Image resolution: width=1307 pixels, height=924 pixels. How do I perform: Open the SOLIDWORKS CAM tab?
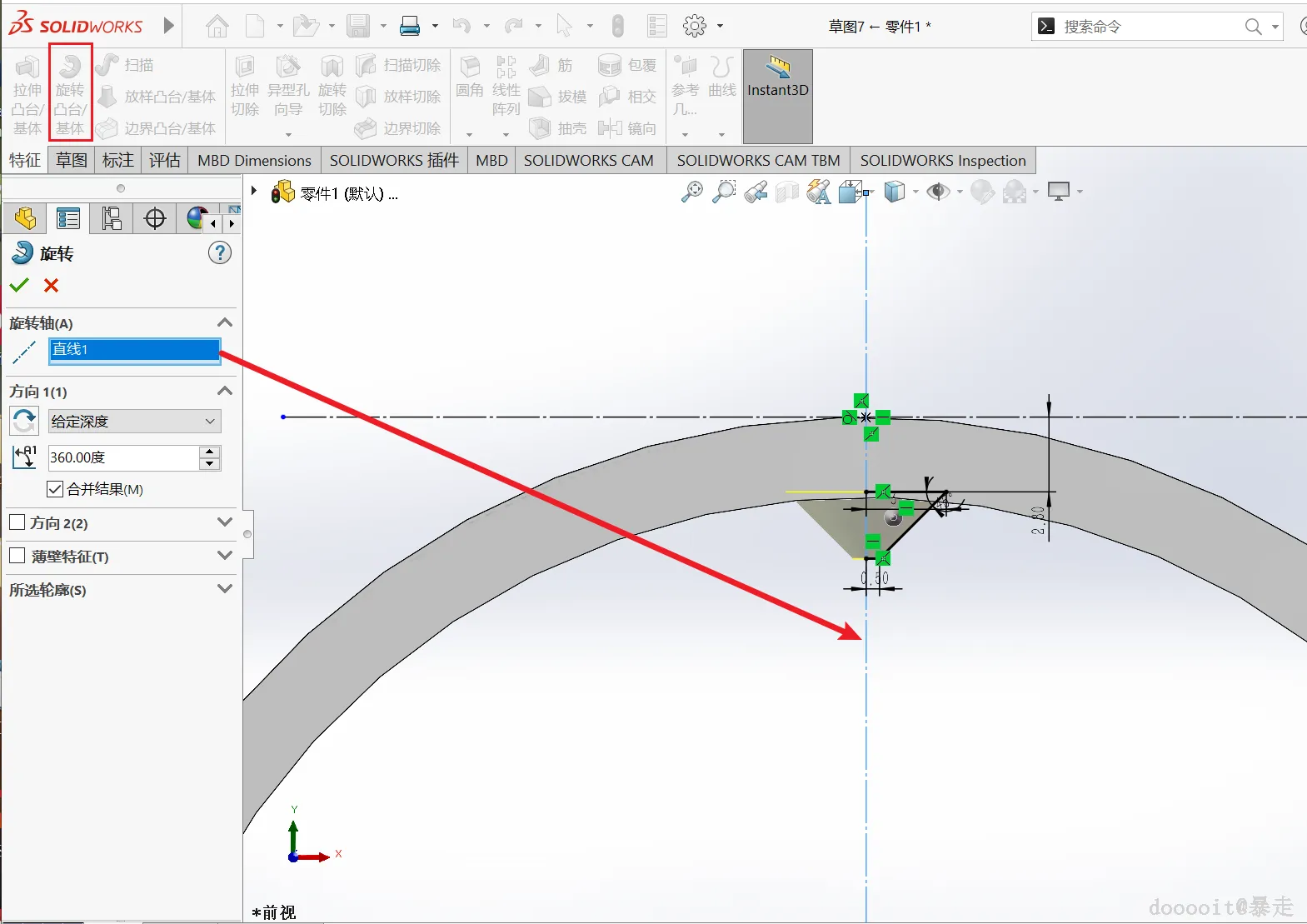click(588, 160)
